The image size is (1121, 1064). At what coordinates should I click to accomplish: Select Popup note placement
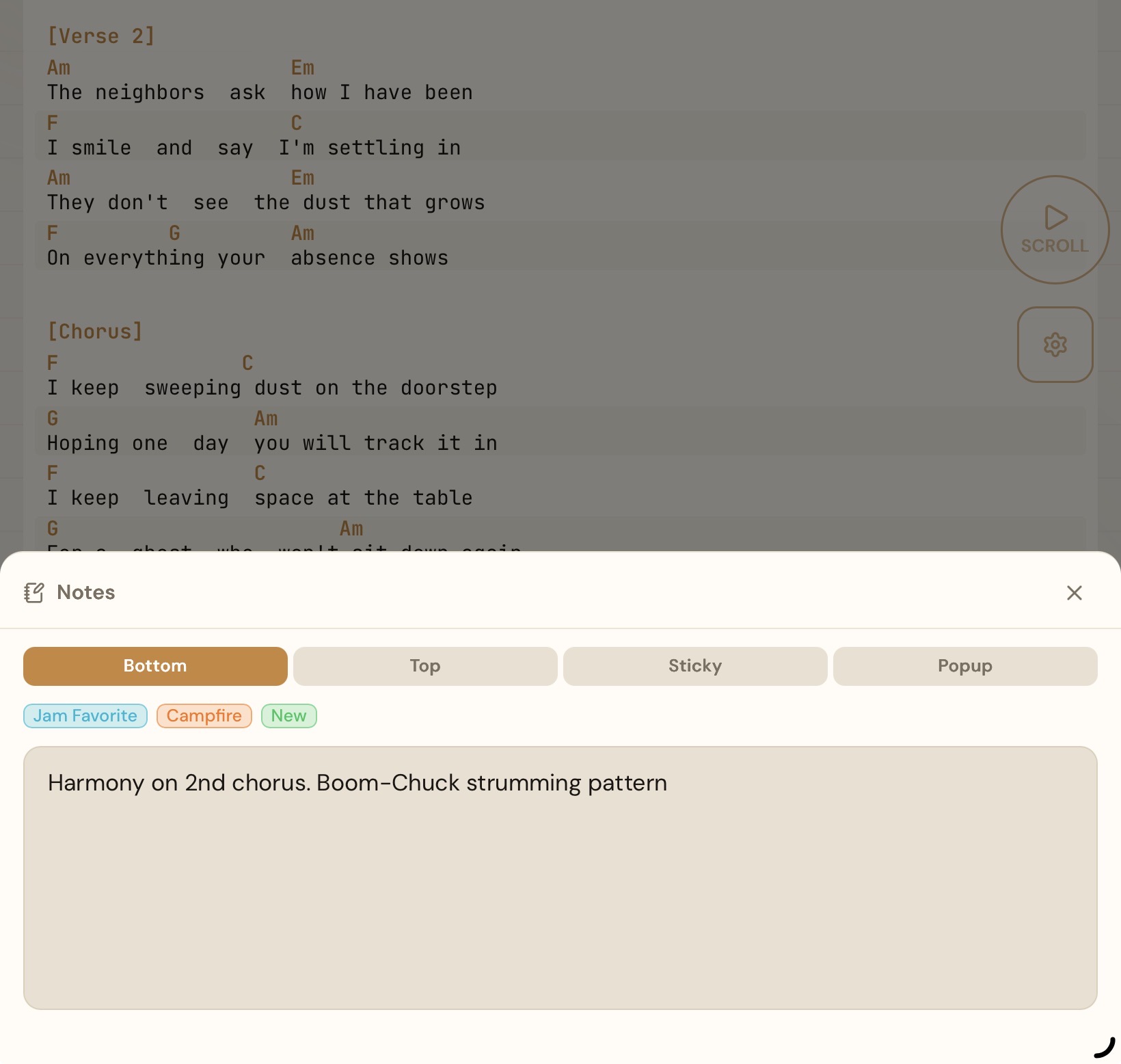(x=964, y=666)
